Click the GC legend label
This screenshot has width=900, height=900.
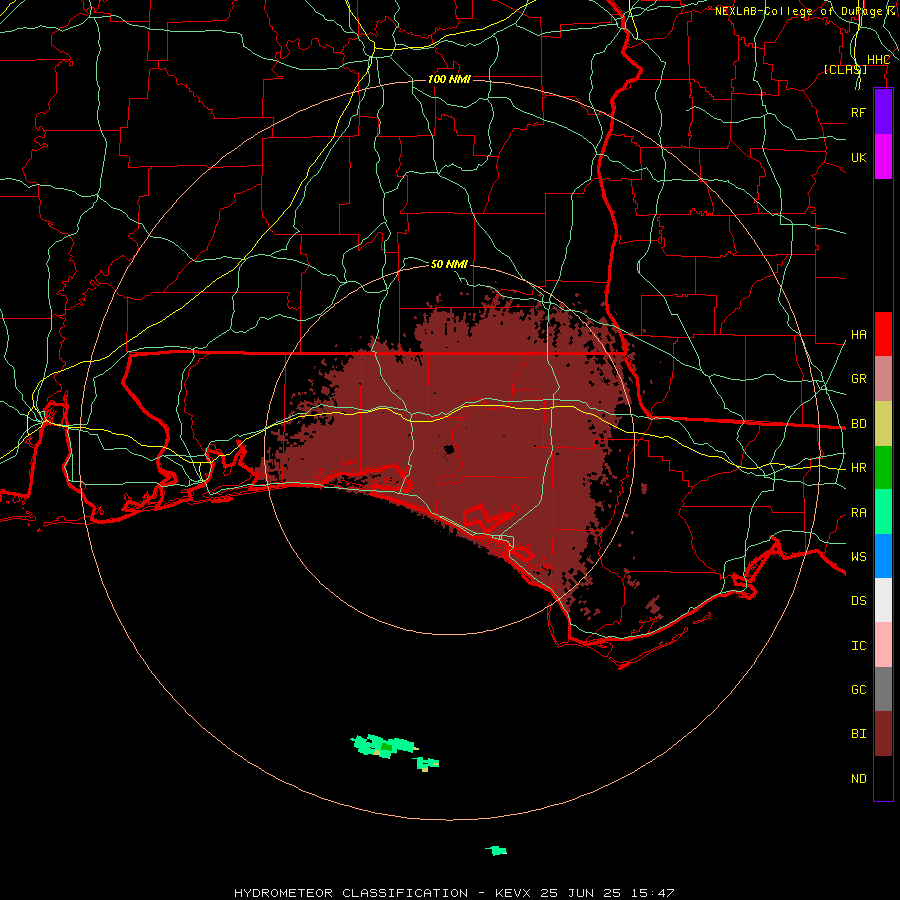point(859,690)
